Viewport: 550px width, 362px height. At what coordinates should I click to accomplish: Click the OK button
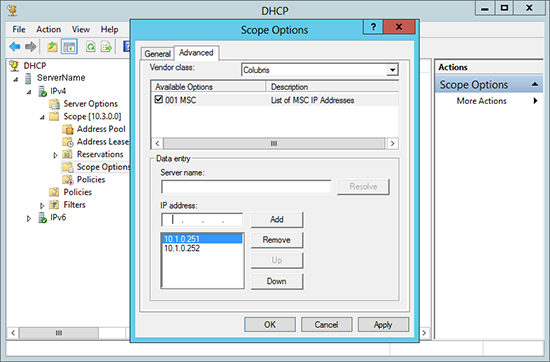coord(270,324)
